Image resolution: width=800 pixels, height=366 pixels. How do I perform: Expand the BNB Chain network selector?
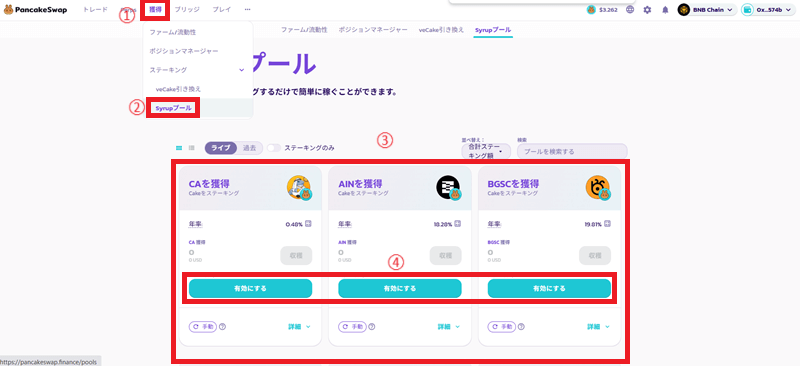[707, 10]
